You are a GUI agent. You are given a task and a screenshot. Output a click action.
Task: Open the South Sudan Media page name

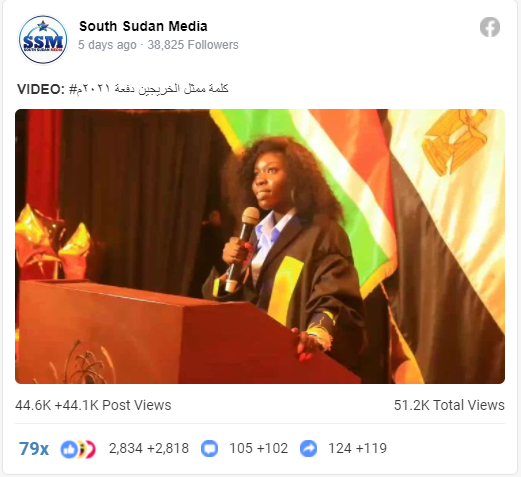coord(143,26)
